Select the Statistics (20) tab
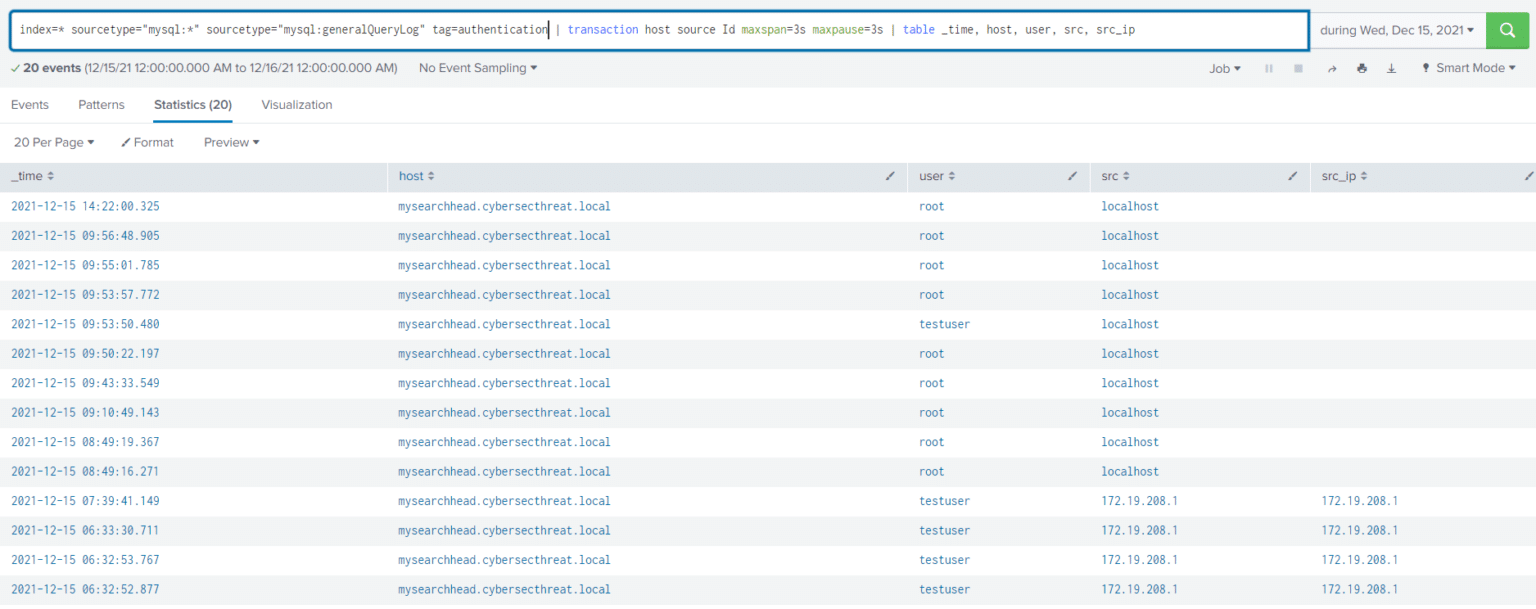 coord(193,105)
